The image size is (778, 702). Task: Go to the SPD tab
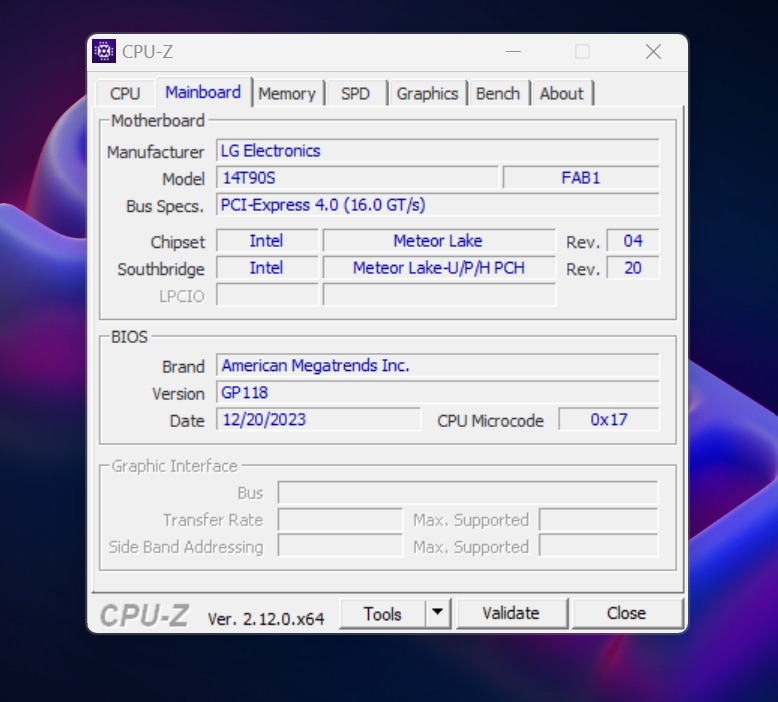355,93
